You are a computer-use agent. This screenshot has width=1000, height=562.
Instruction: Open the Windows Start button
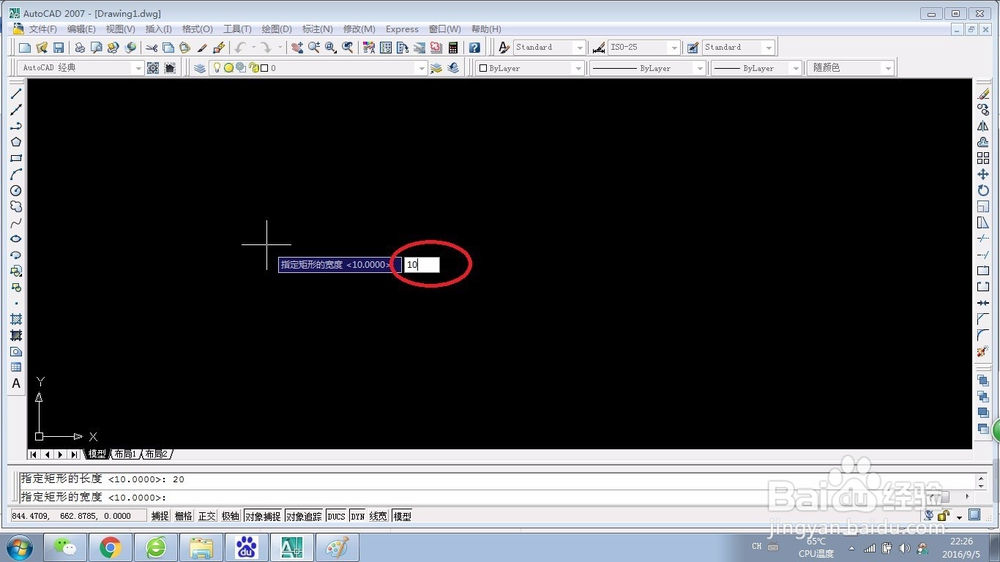pyautogui.click(x=19, y=548)
